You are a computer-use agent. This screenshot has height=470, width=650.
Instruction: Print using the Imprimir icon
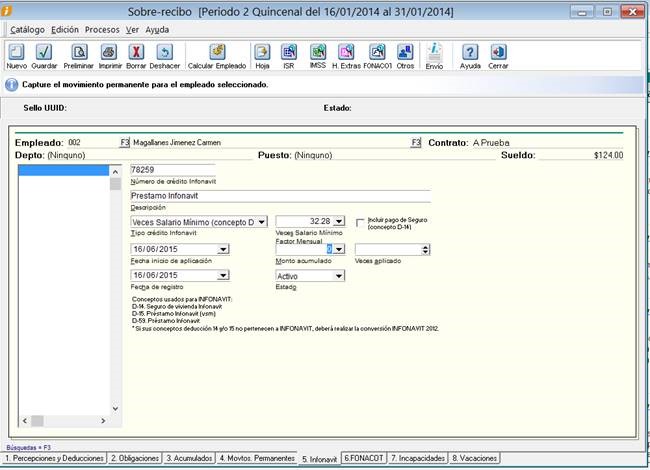pyautogui.click(x=109, y=52)
